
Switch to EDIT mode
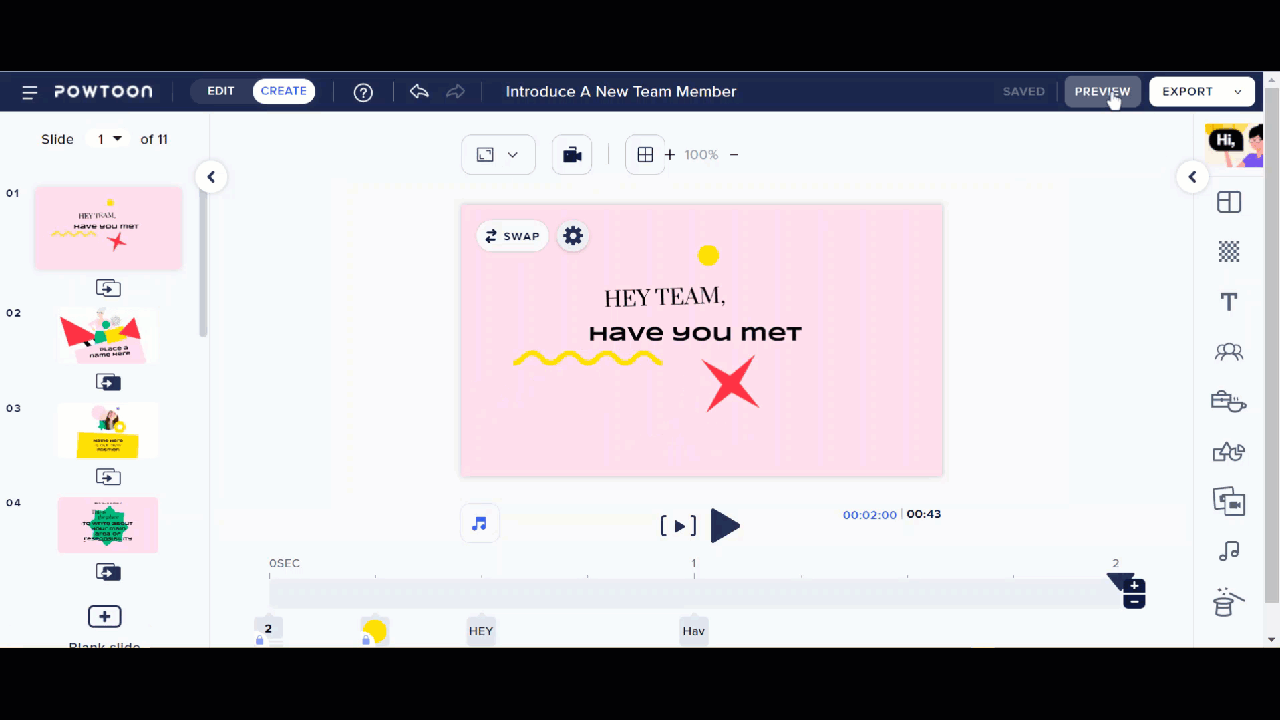coord(221,91)
